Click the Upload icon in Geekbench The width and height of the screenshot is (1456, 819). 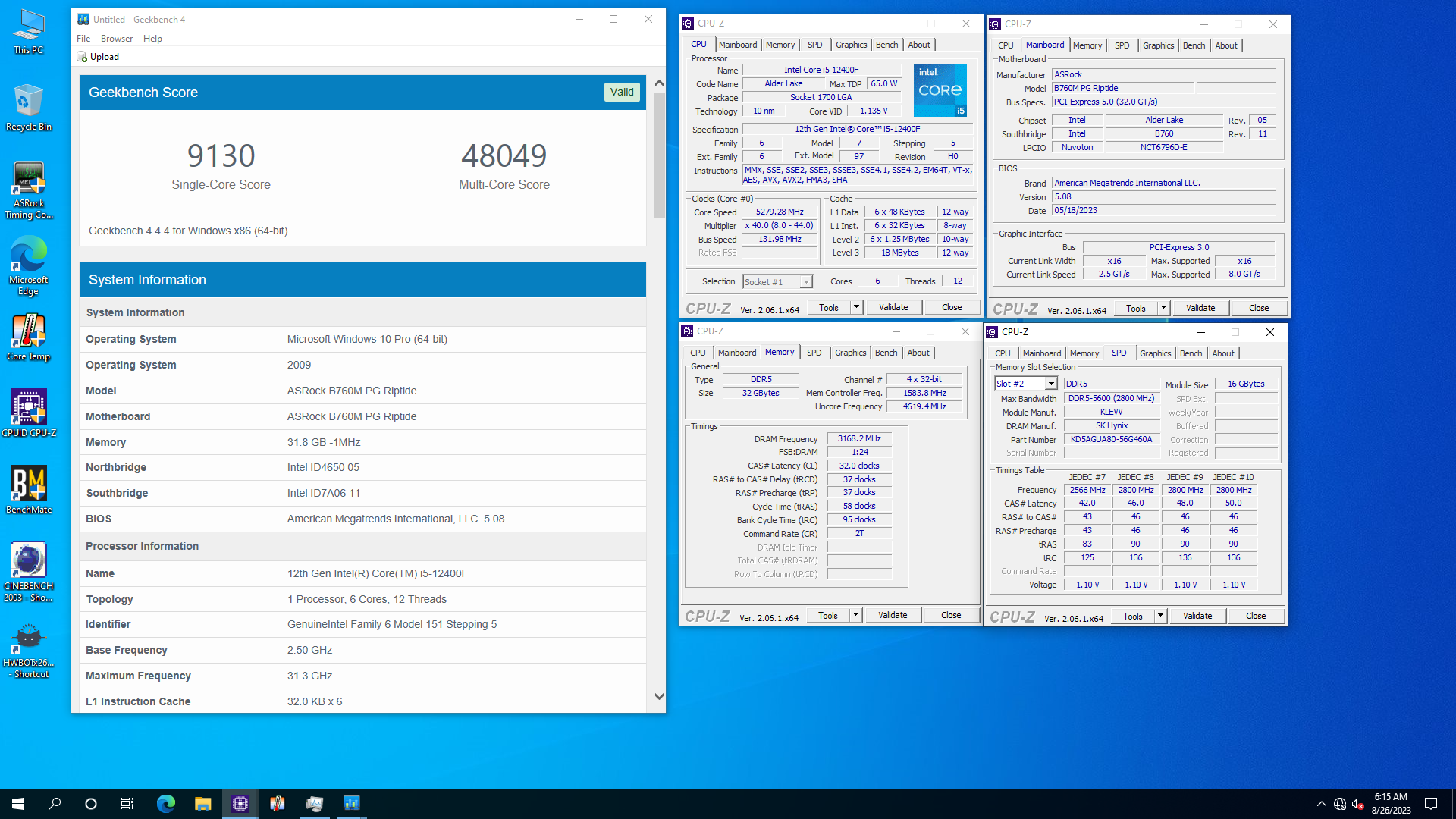pos(83,57)
